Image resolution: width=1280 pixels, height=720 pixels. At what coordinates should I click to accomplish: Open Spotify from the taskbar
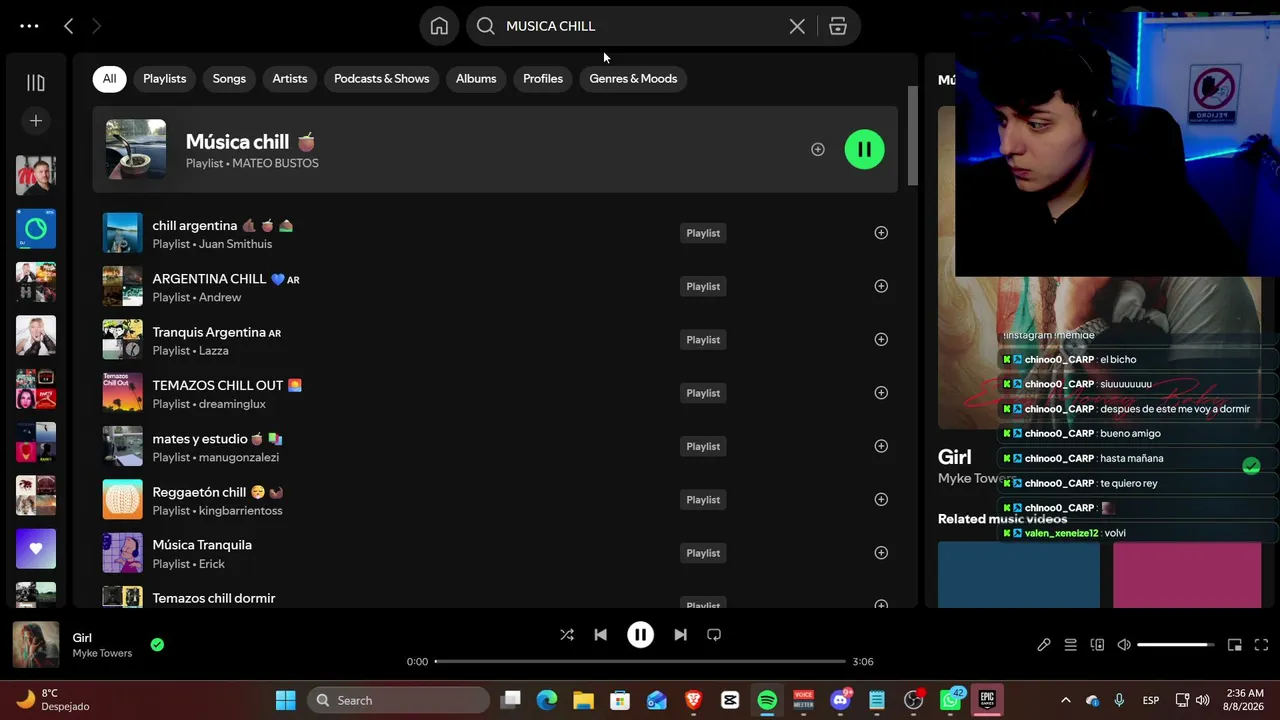[767, 700]
